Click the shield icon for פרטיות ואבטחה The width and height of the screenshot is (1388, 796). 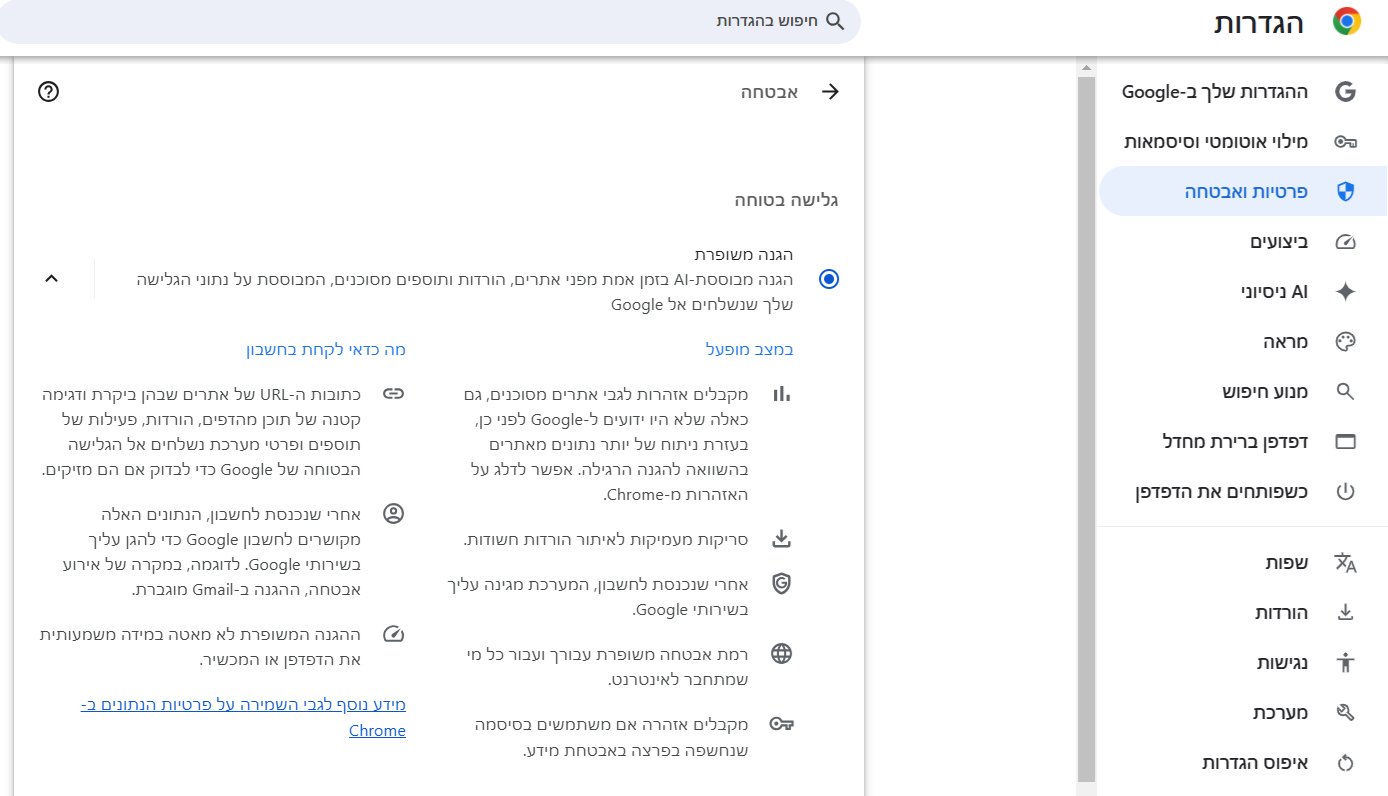tap(1345, 192)
